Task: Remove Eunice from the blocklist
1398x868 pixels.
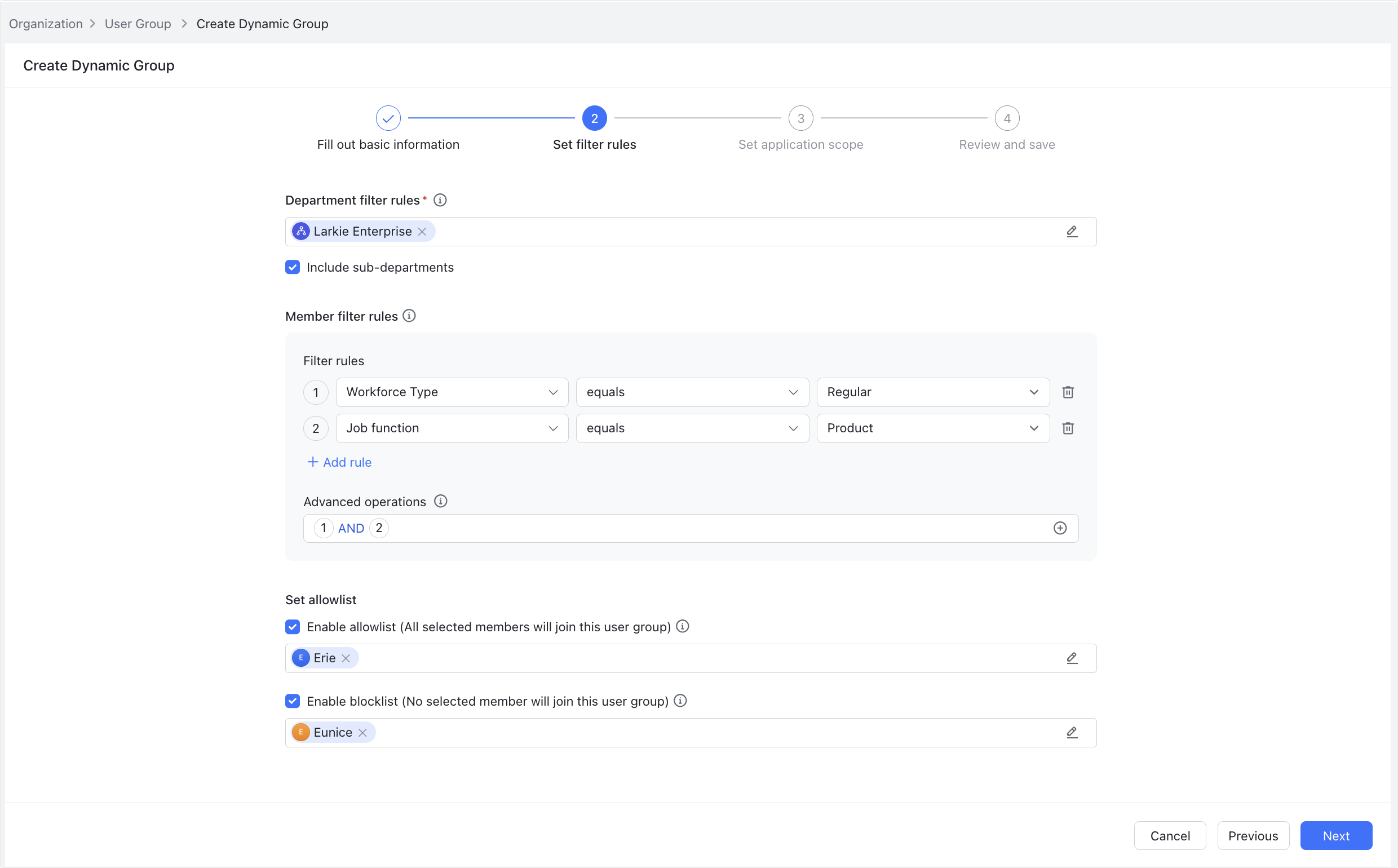Action: coord(363,733)
